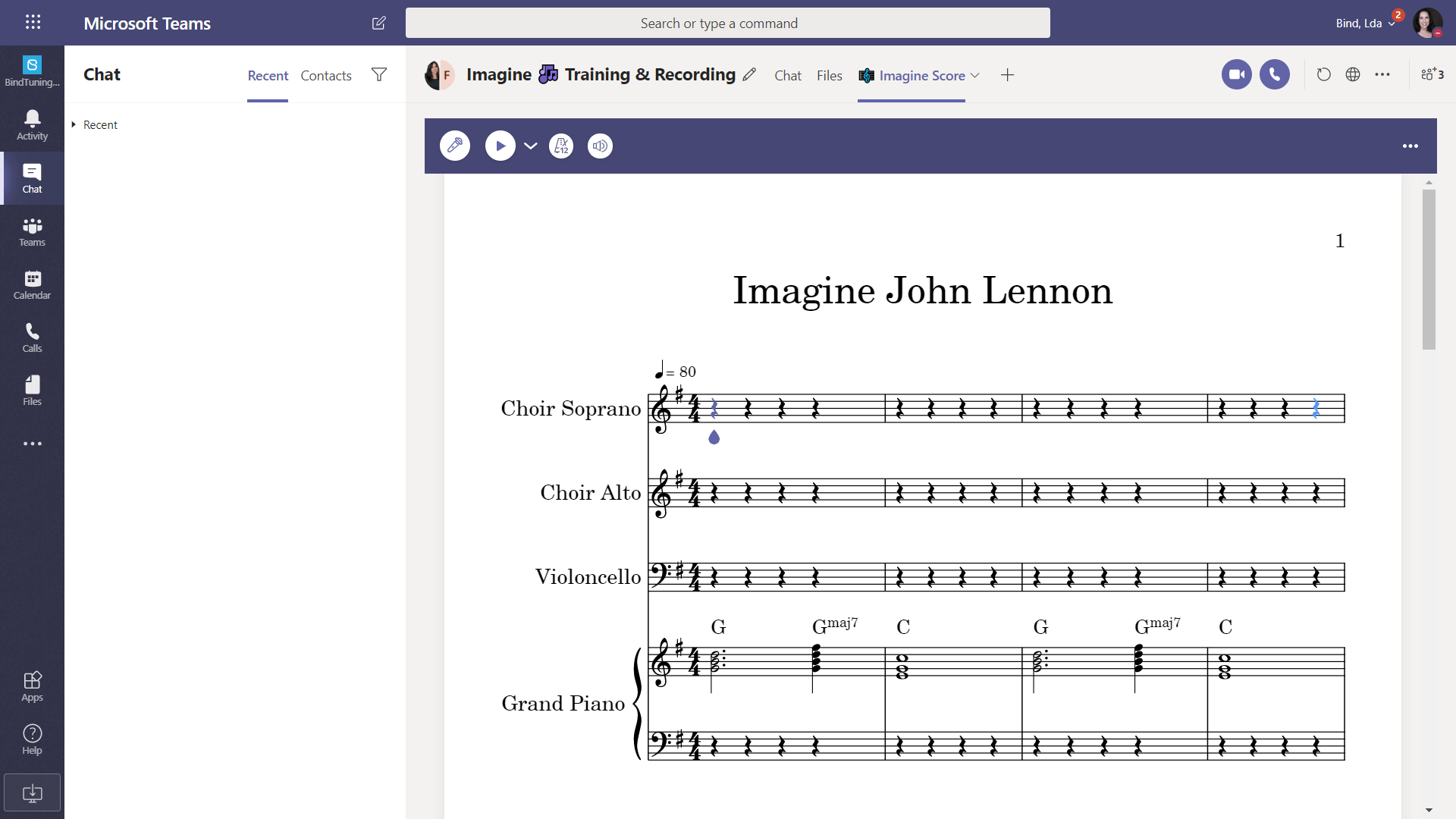Open tab in website via globe icon
Viewport: 1456px width, 819px height.
(x=1353, y=74)
